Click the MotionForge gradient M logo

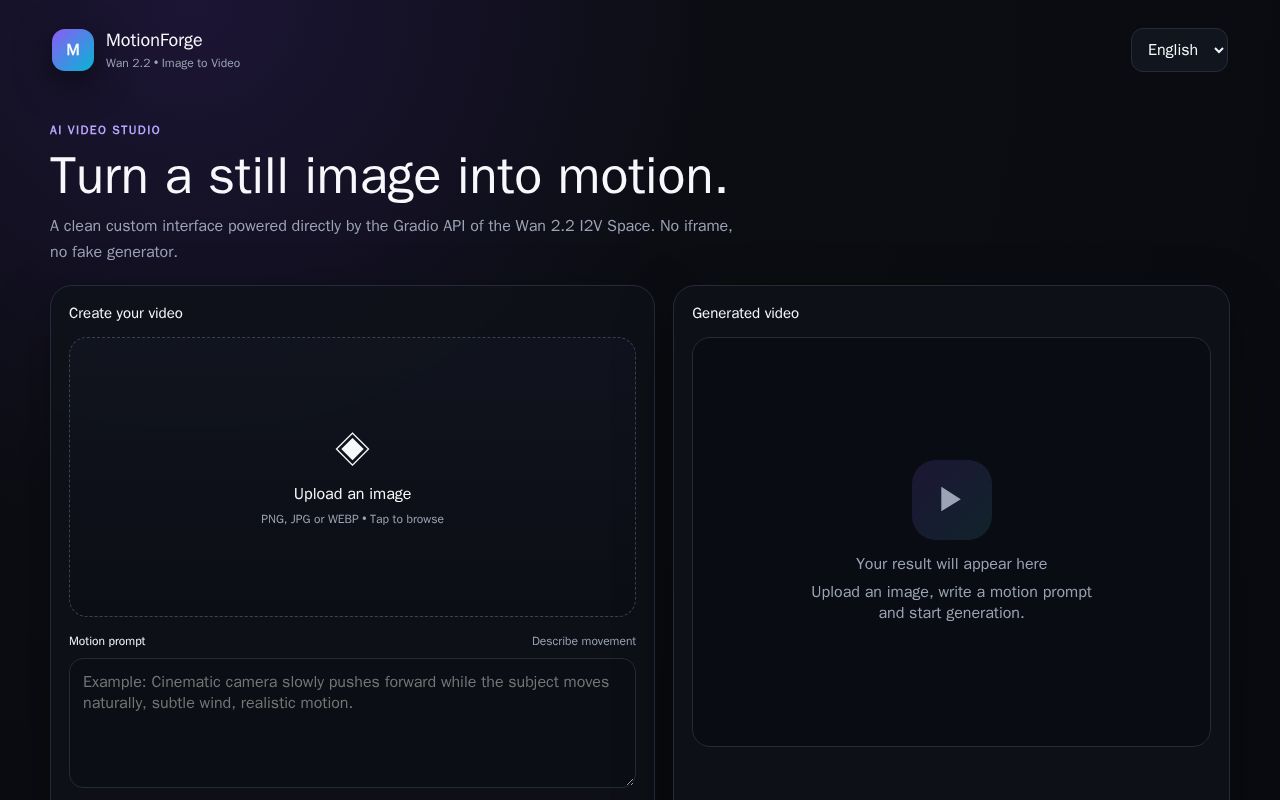click(73, 50)
